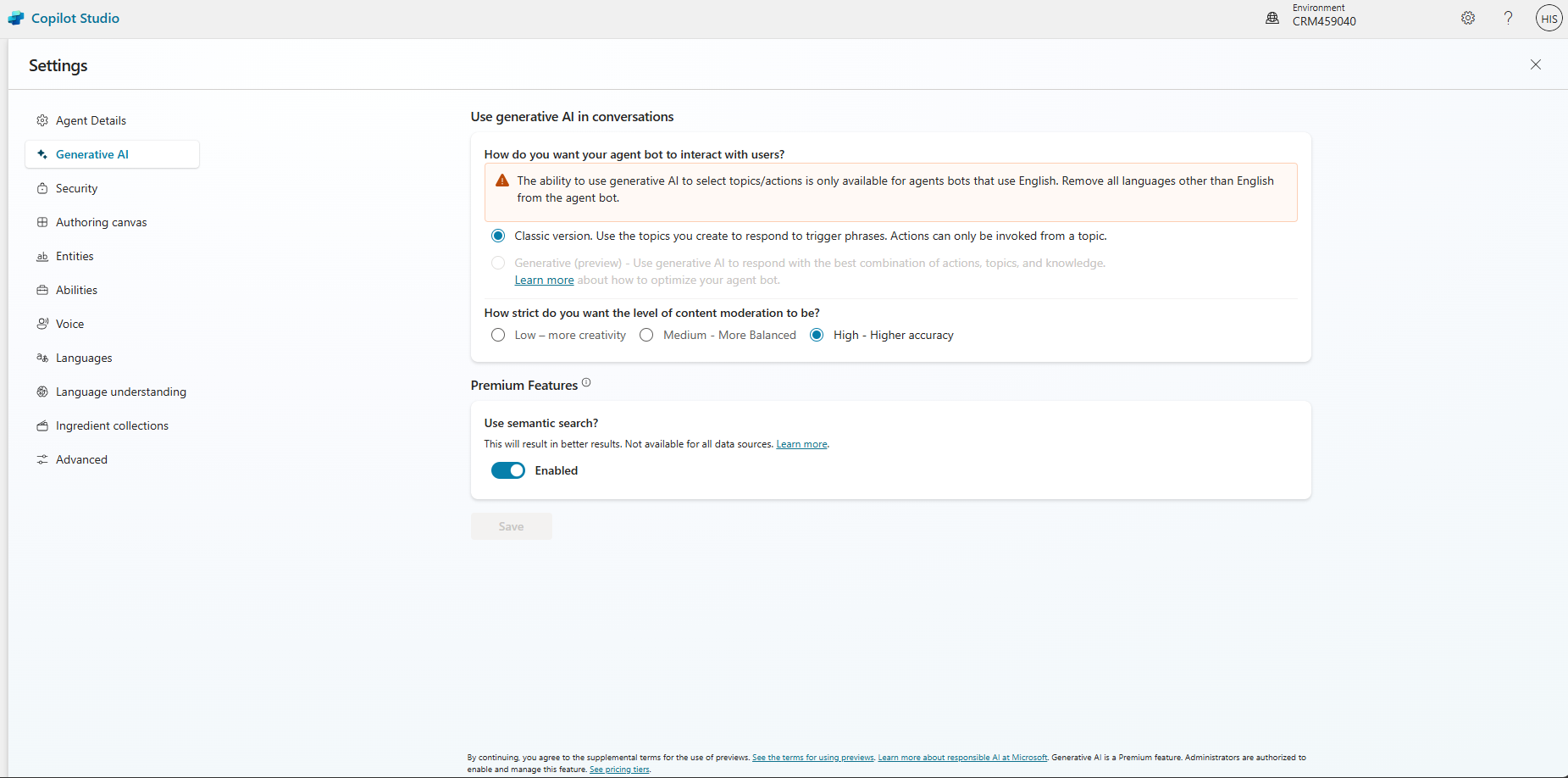Click the Copilot Studio logo icon
1568x778 pixels.
(16, 18)
